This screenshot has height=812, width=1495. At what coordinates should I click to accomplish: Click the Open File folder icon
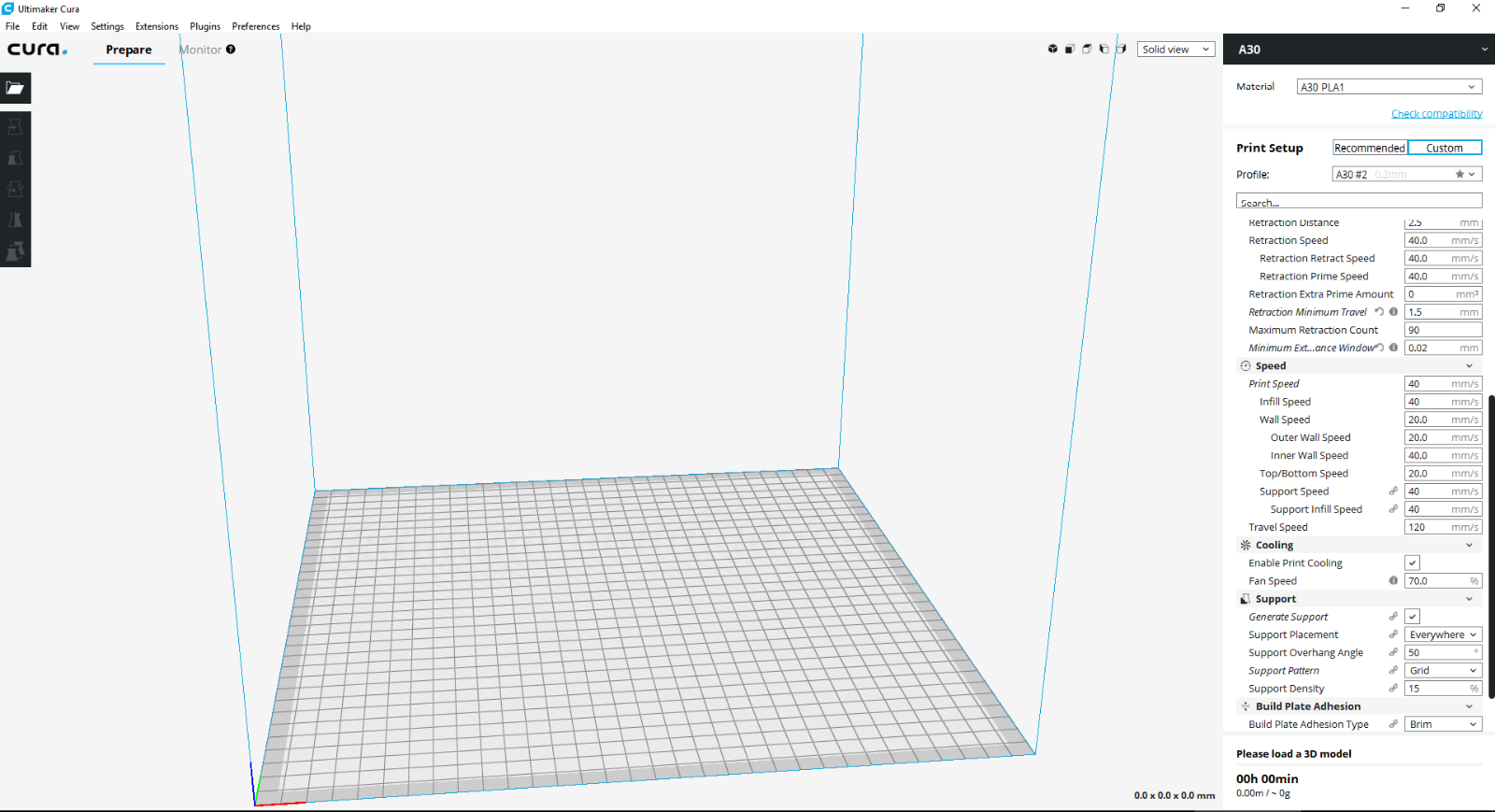15,88
